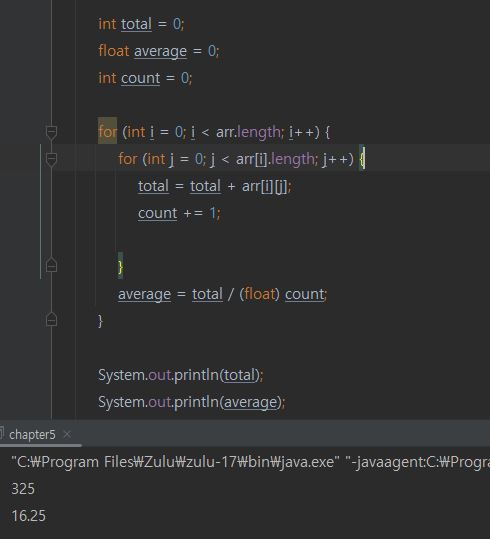490x539 pixels.
Task: Click 'j++' in the inner loop header
Action: click(x=335, y=159)
